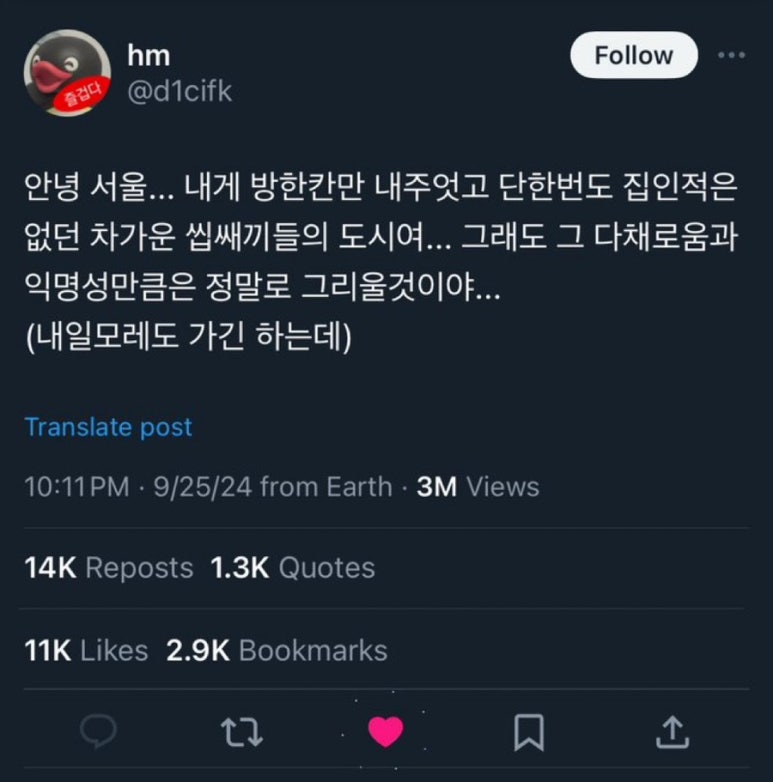Click the "from Earth" location label
Screen dimensions: 773x782
tap(326, 487)
